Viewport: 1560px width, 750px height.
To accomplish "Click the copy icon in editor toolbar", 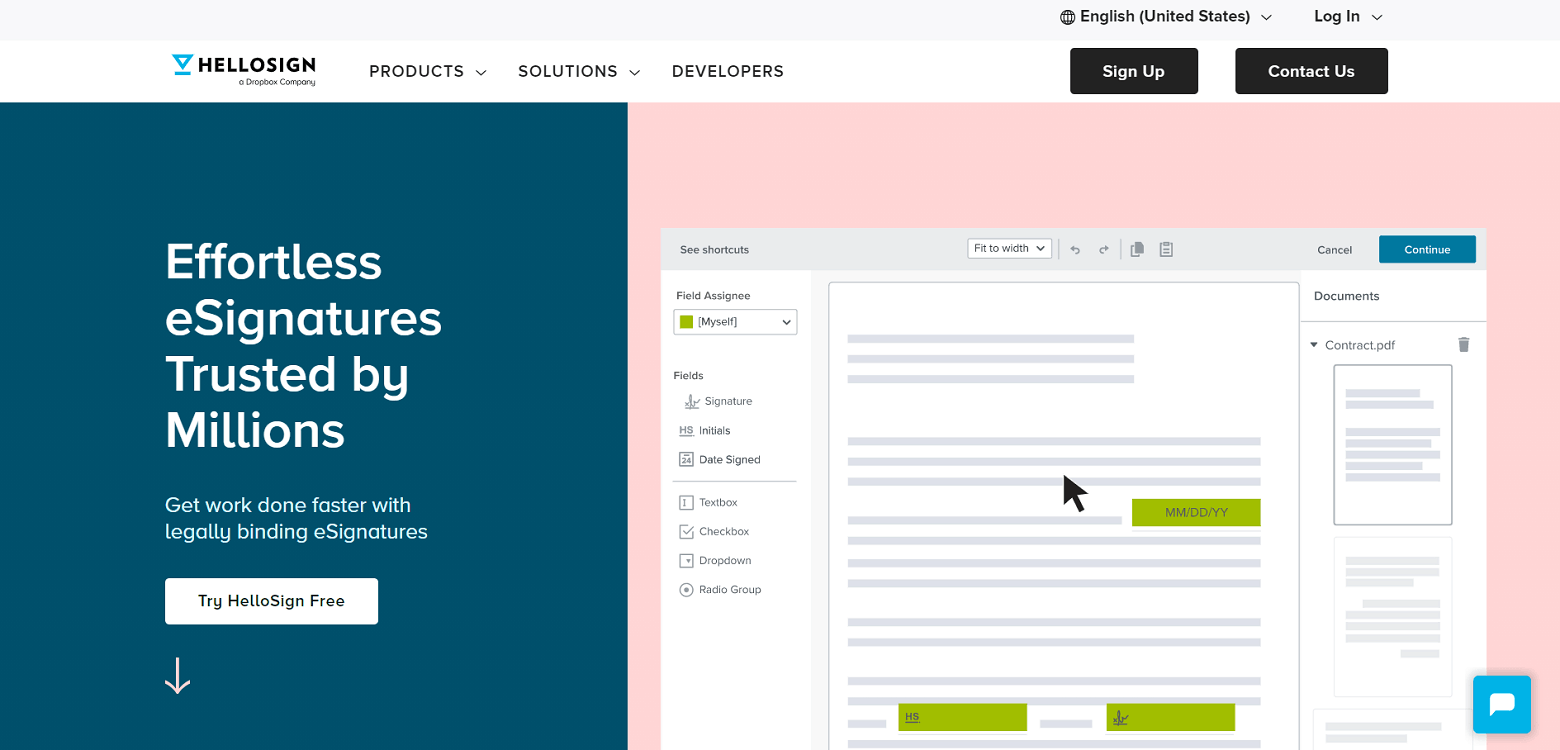I will (1137, 249).
